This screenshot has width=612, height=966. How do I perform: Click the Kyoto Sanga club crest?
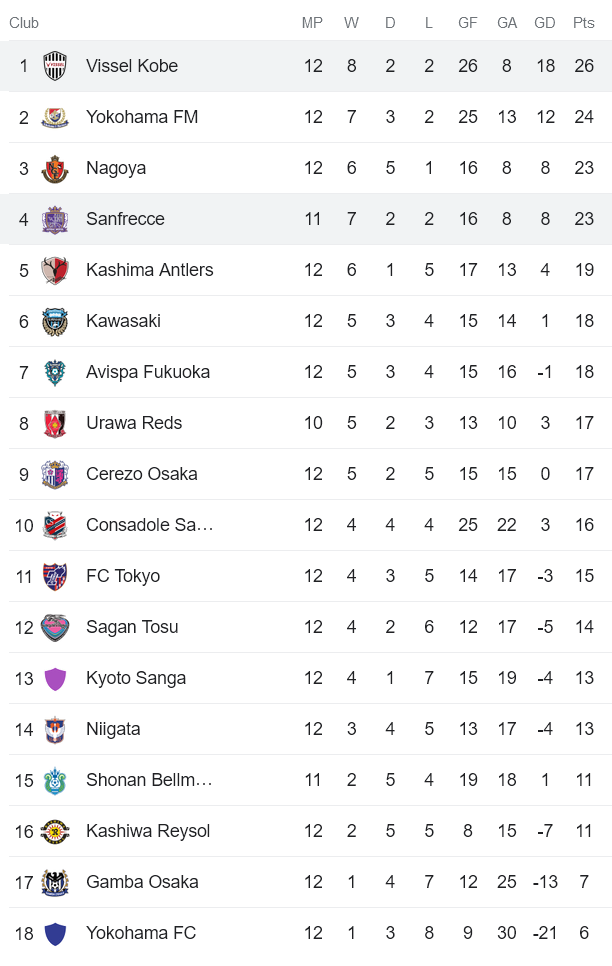tap(55, 678)
